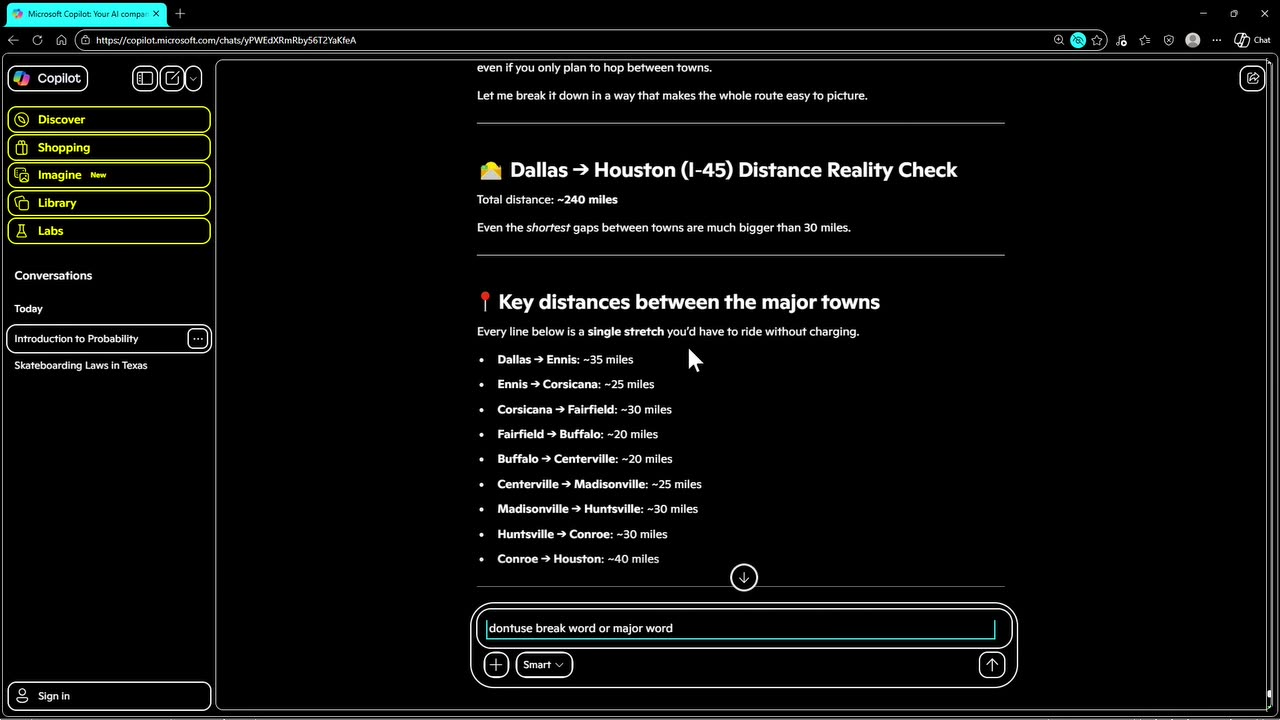This screenshot has width=1280, height=720.
Task: Click the 'Dallas → Ennis: ~35 miles' line
Action: pyautogui.click(x=565, y=360)
